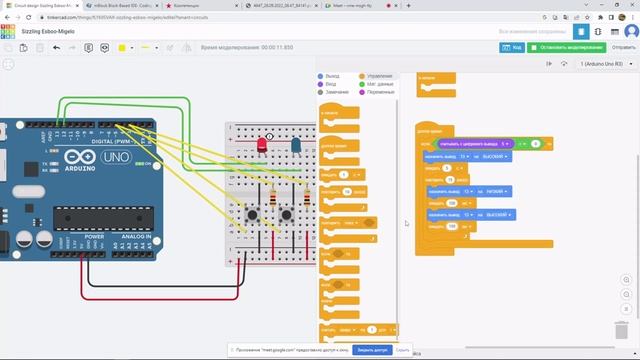Reload the browser page
The image size is (640, 360).
(29, 18)
